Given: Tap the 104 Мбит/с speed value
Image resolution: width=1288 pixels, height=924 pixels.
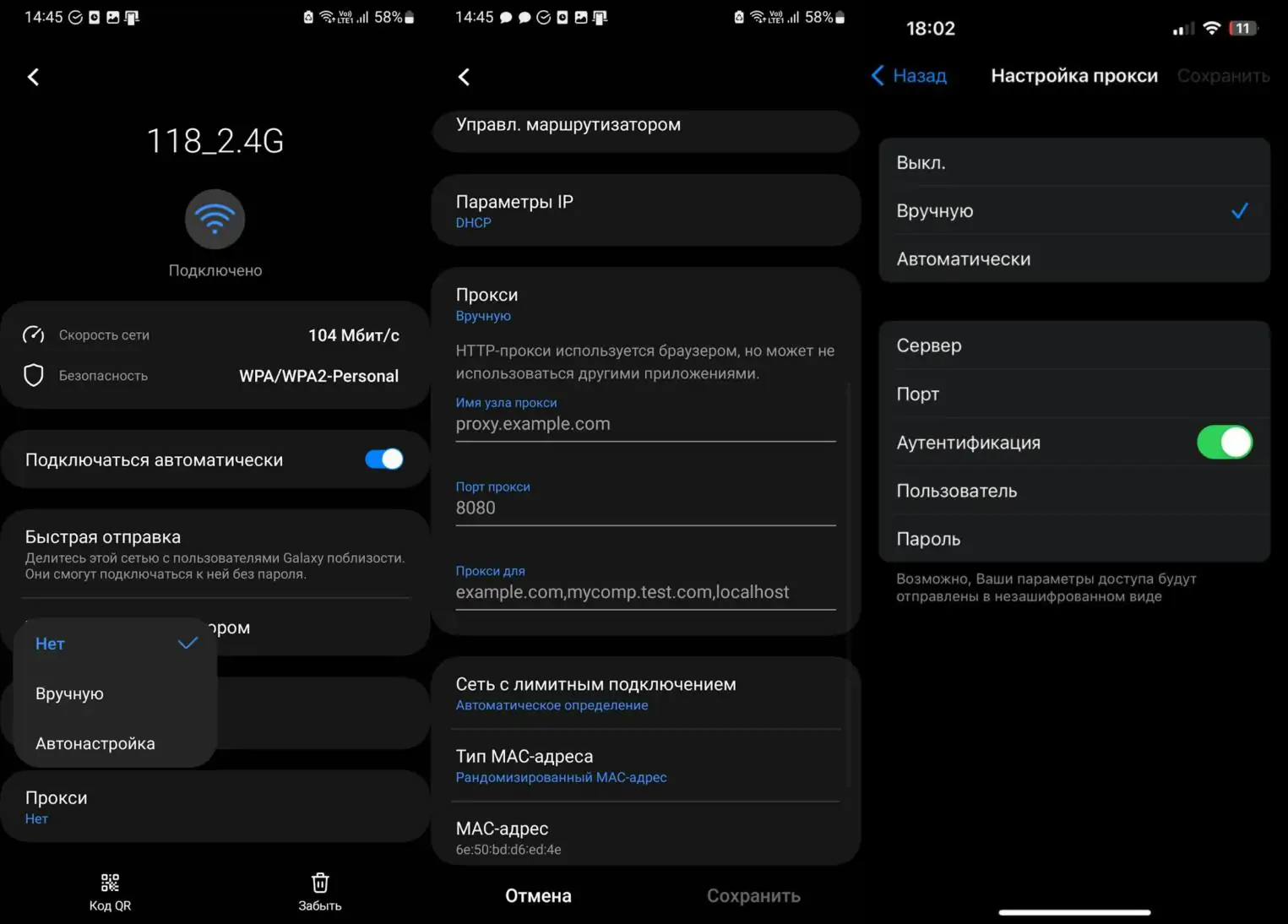Looking at the screenshot, I should pyautogui.click(x=354, y=334).
